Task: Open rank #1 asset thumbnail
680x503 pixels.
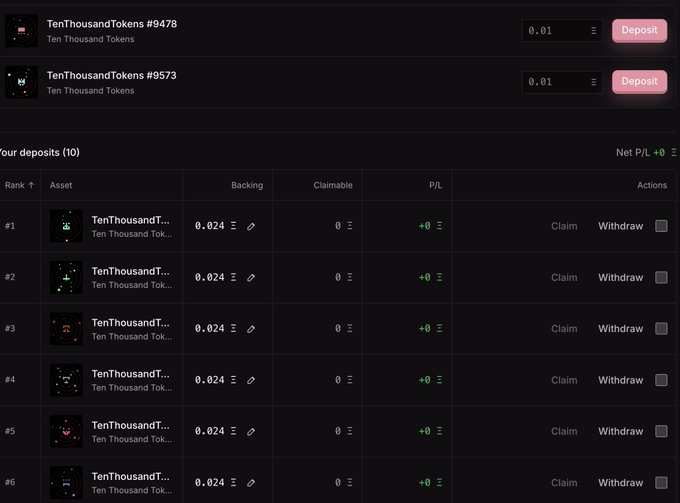Action: click(x=66, y=226)
